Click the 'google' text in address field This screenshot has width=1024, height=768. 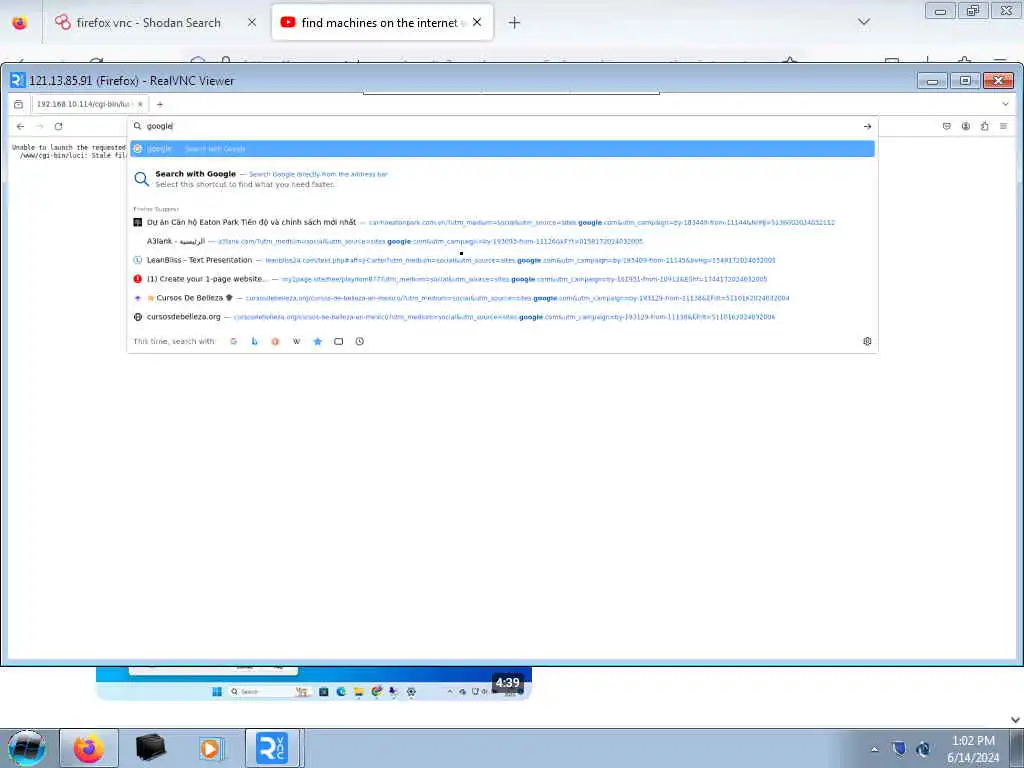159,126
